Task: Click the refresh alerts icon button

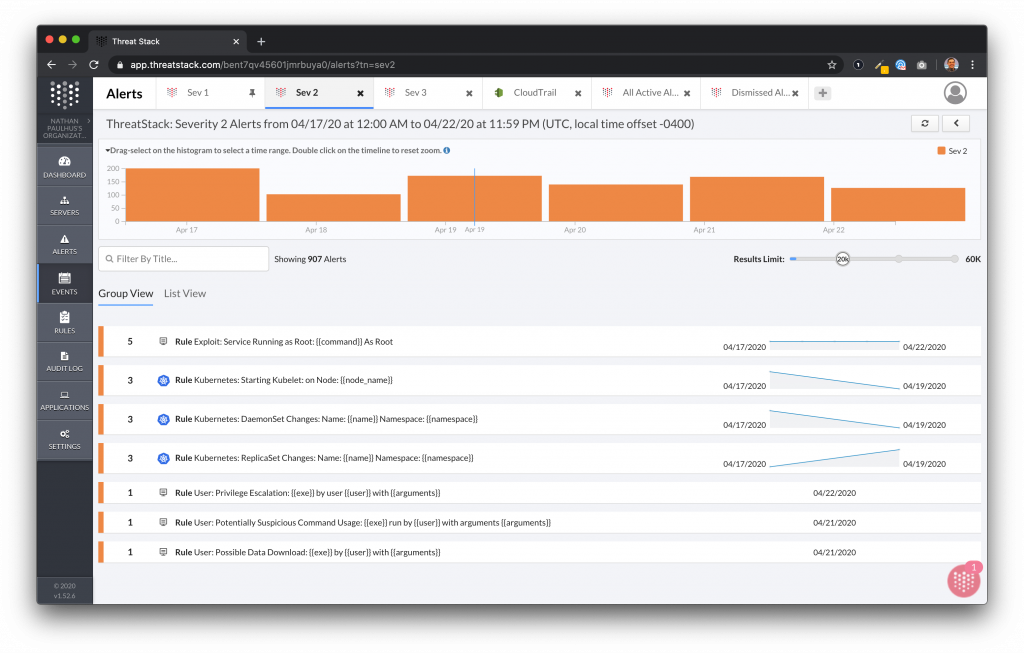Action: [x=925, y=123]
